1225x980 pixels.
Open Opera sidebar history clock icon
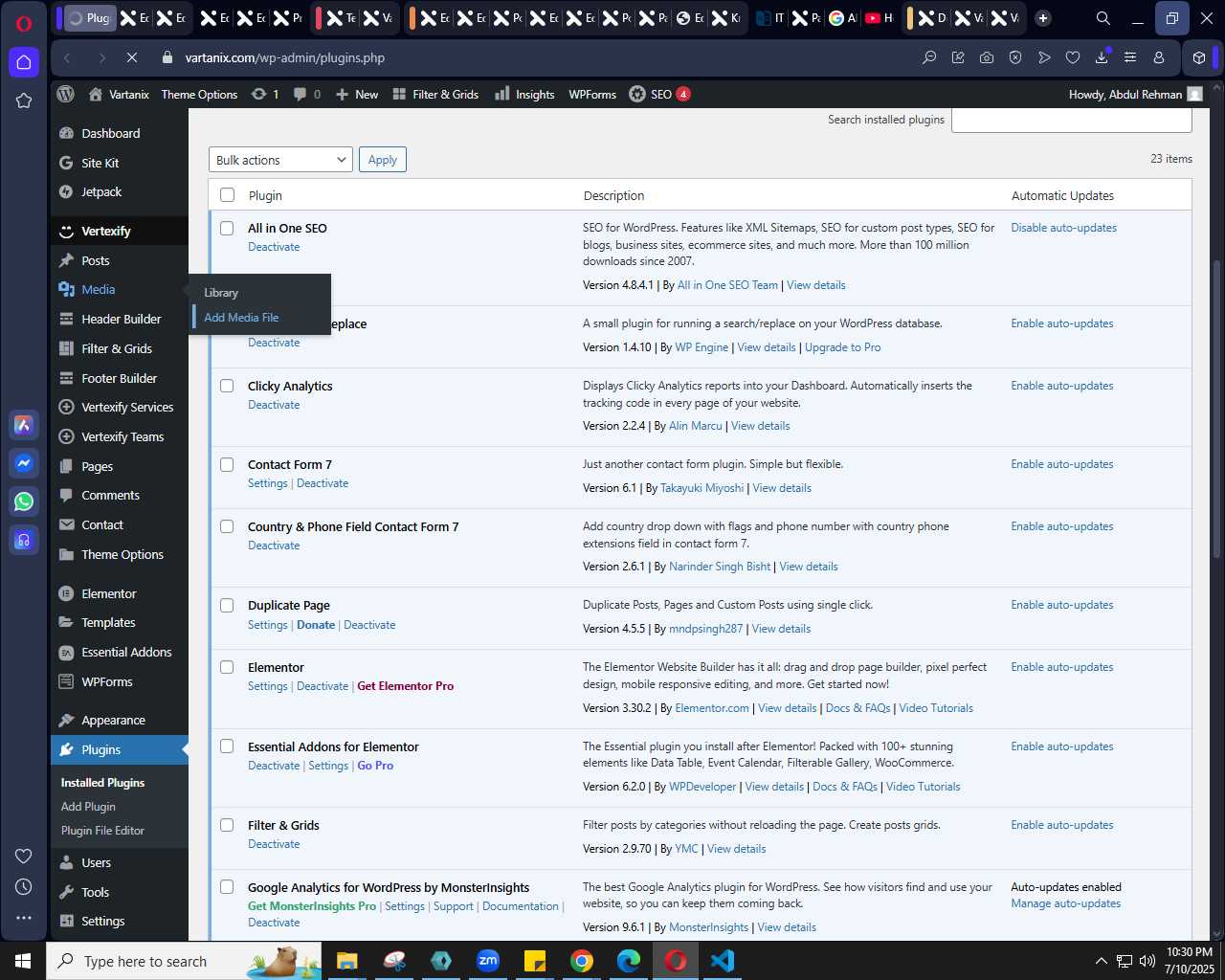24,887
